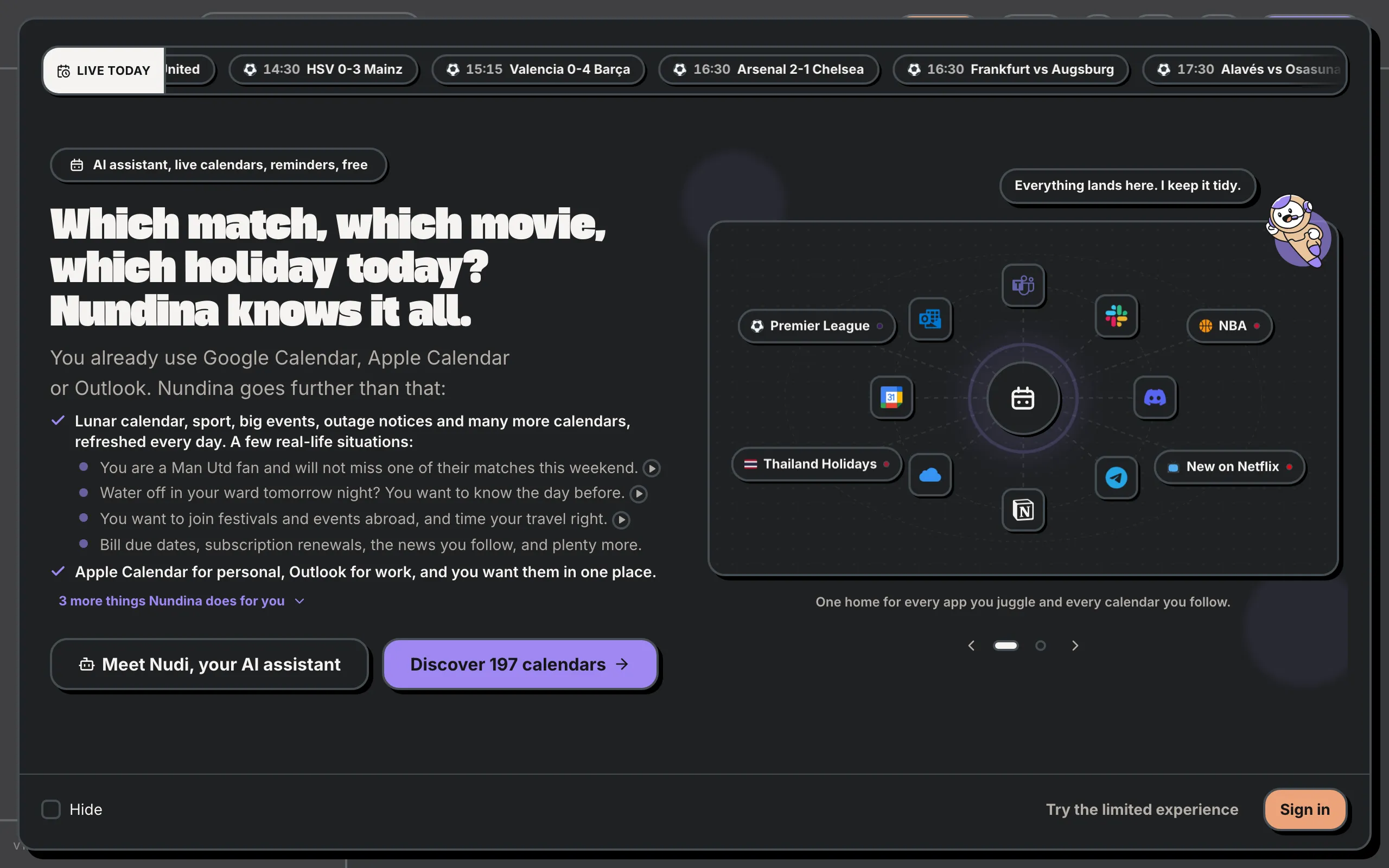Play the festivals abroad example
Screen dimensions: 1389x868
(621, 520)
